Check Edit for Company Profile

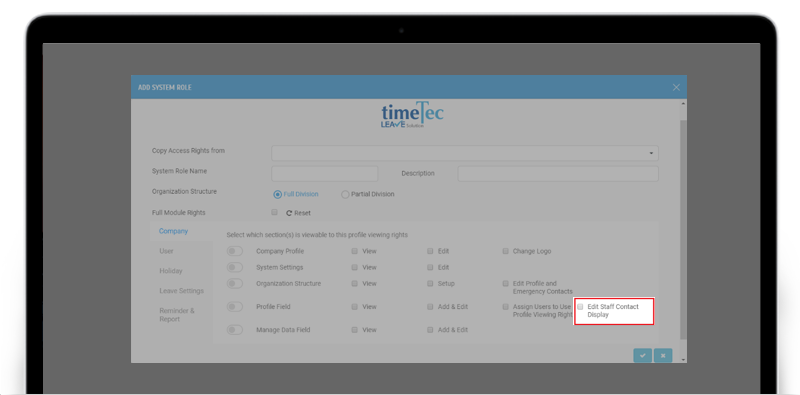[430, 251]
